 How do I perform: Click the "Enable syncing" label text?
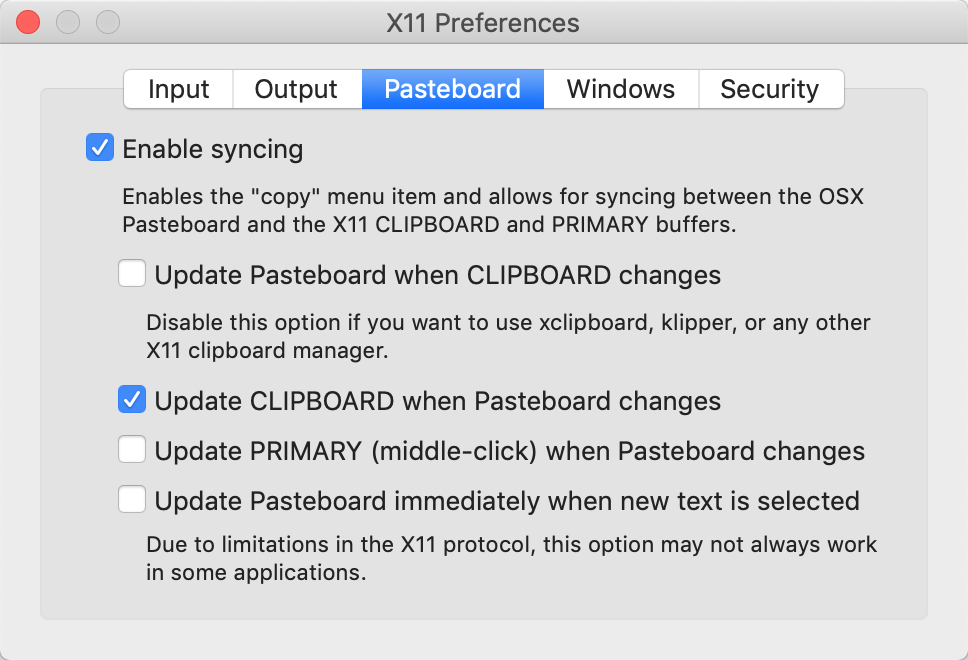(212, 150)
